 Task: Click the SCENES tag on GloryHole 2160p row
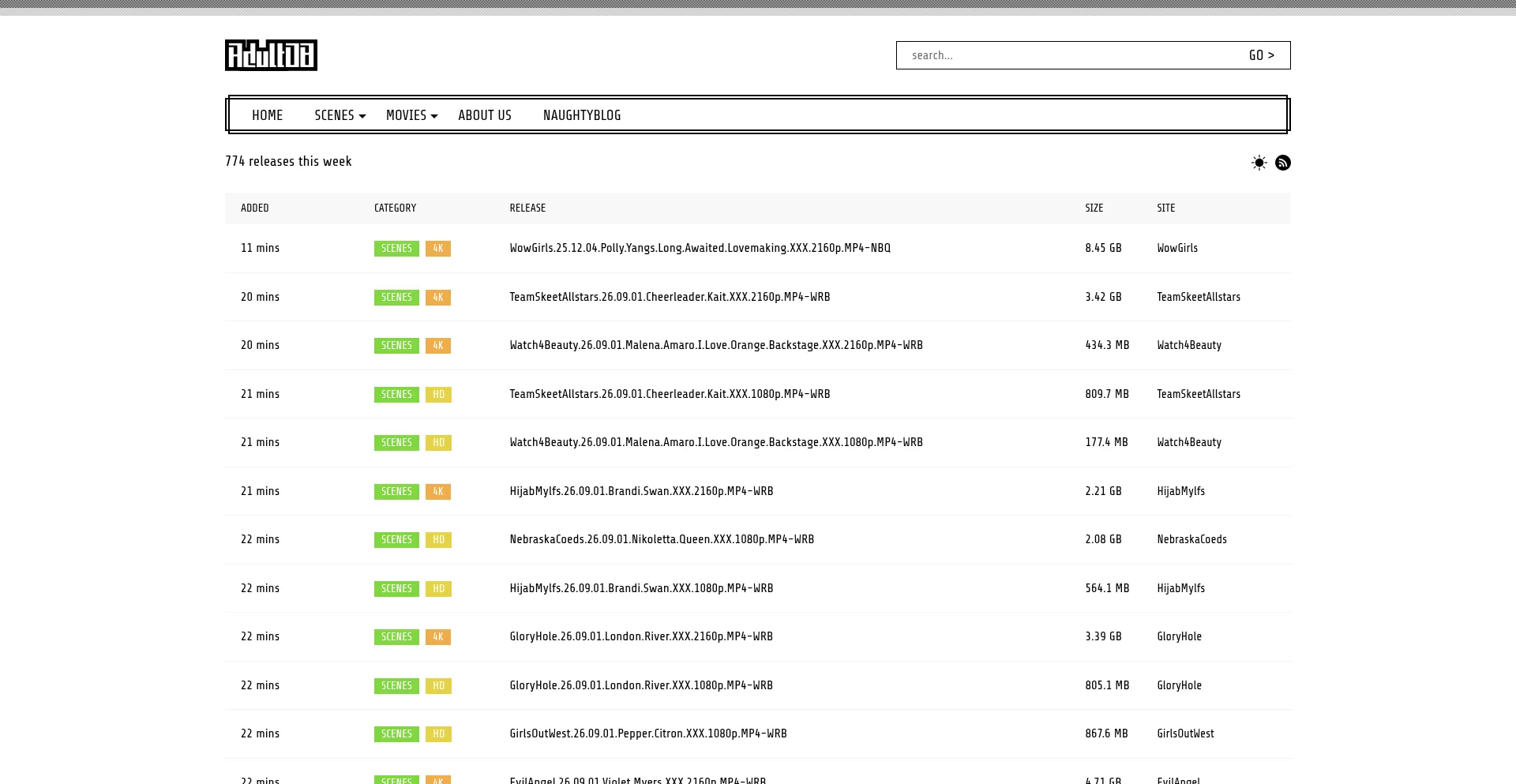point(396,637)
